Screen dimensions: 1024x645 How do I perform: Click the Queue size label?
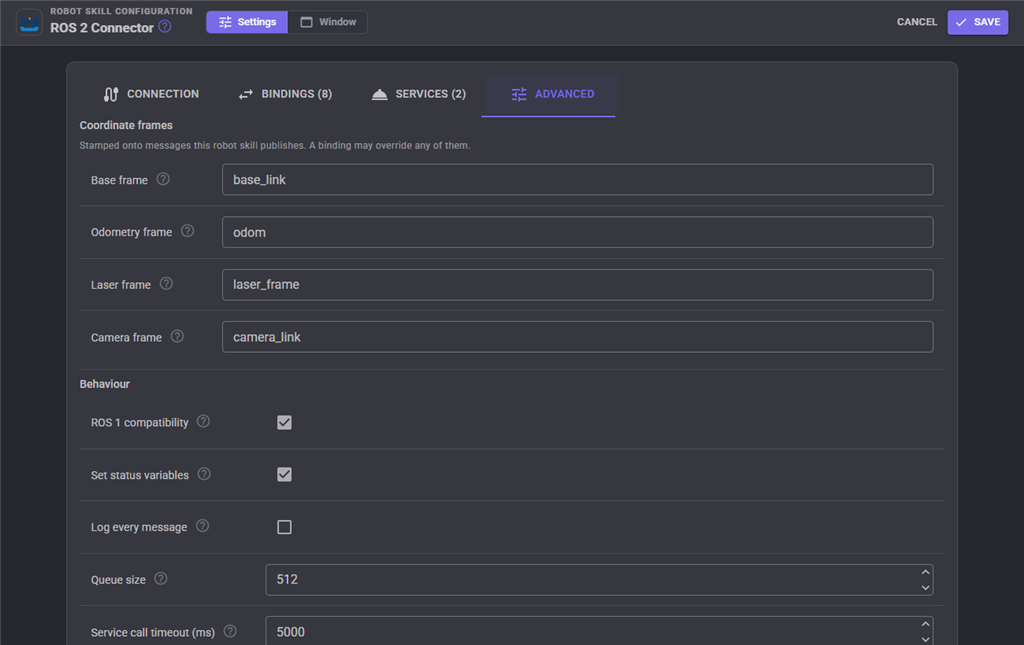[x=118, y=580]
